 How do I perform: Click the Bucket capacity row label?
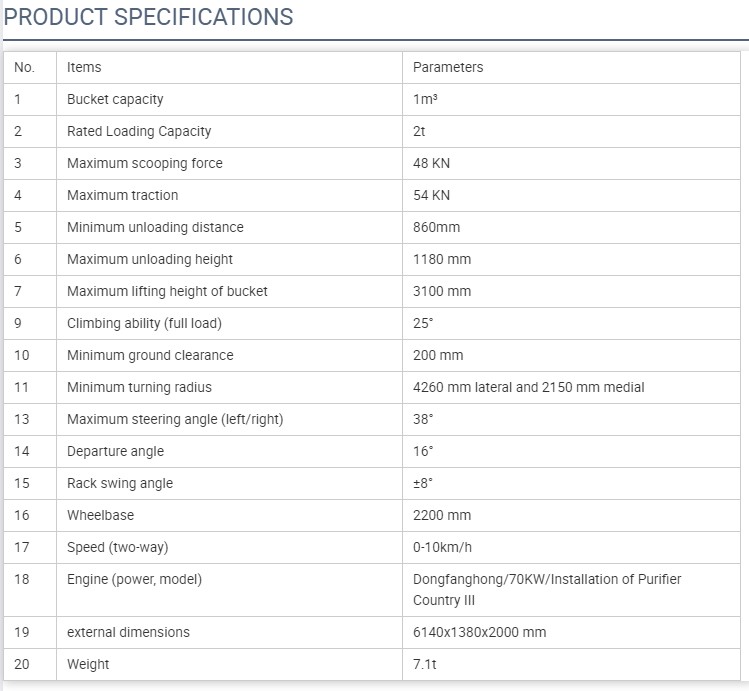click(x=115, y=99)
